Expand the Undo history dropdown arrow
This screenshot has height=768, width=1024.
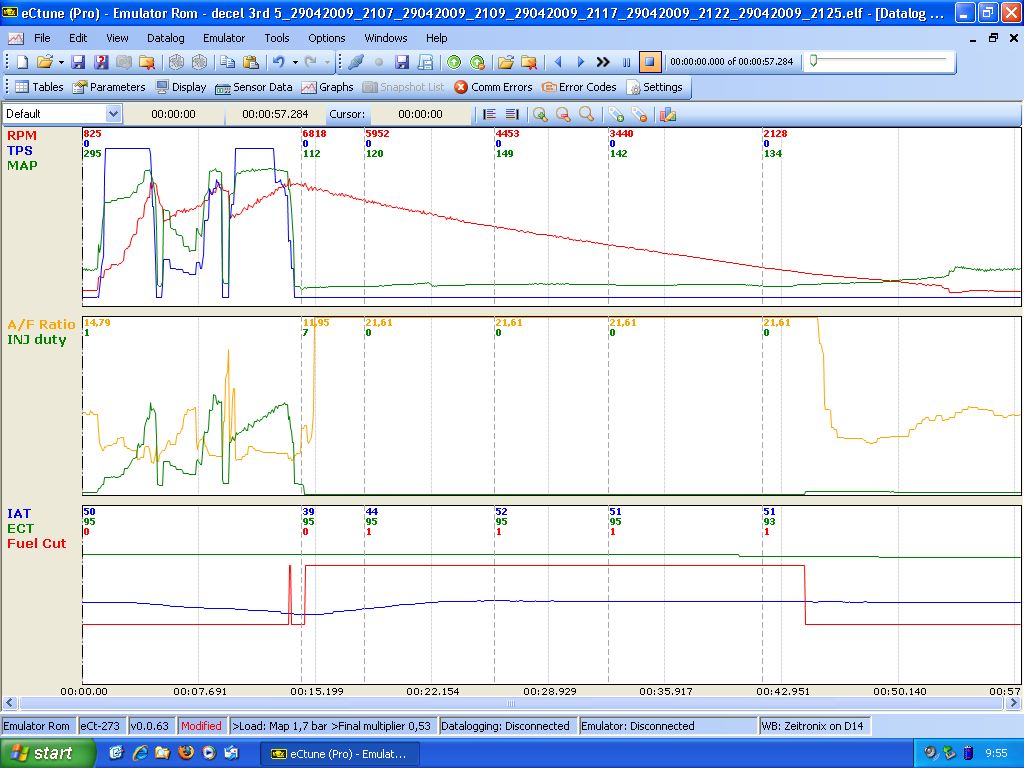point(295,62)
